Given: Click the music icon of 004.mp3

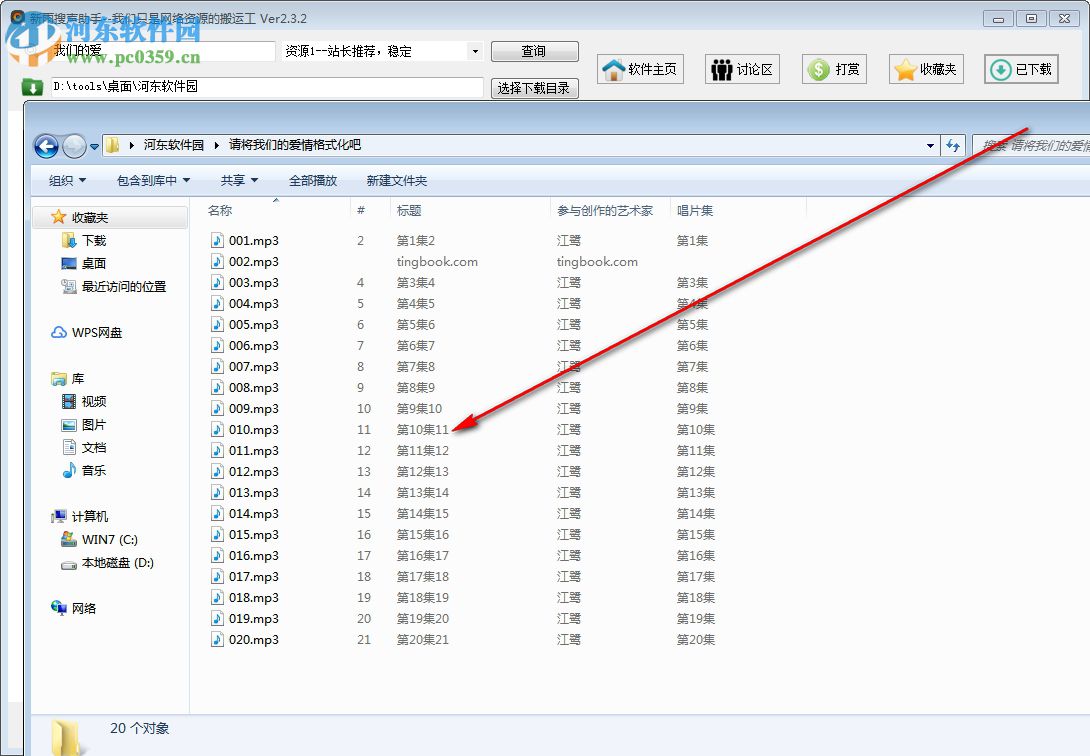Looking at the screenshot, I should [x=218, y=303].
